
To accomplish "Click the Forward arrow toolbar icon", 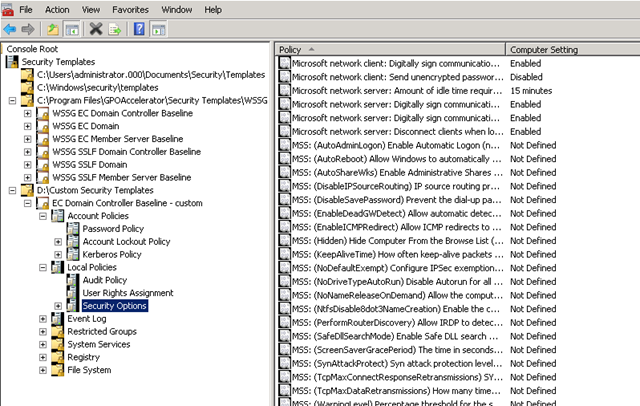I will (x=29, y=28).
